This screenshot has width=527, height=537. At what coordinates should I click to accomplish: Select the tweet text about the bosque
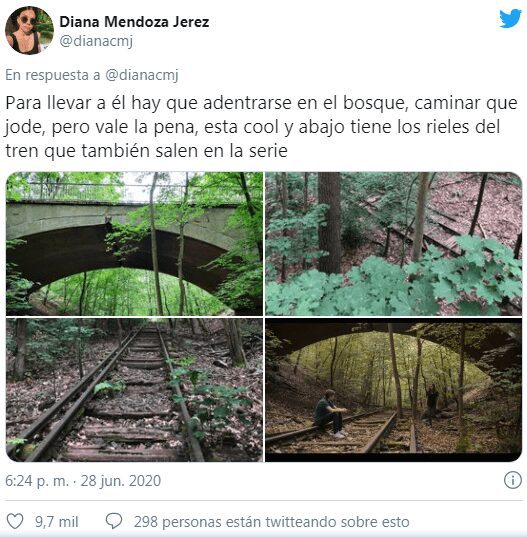261,127
